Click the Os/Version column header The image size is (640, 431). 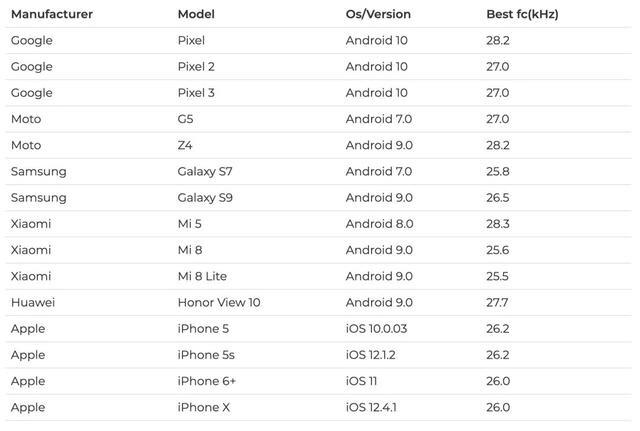coord(378,14)
